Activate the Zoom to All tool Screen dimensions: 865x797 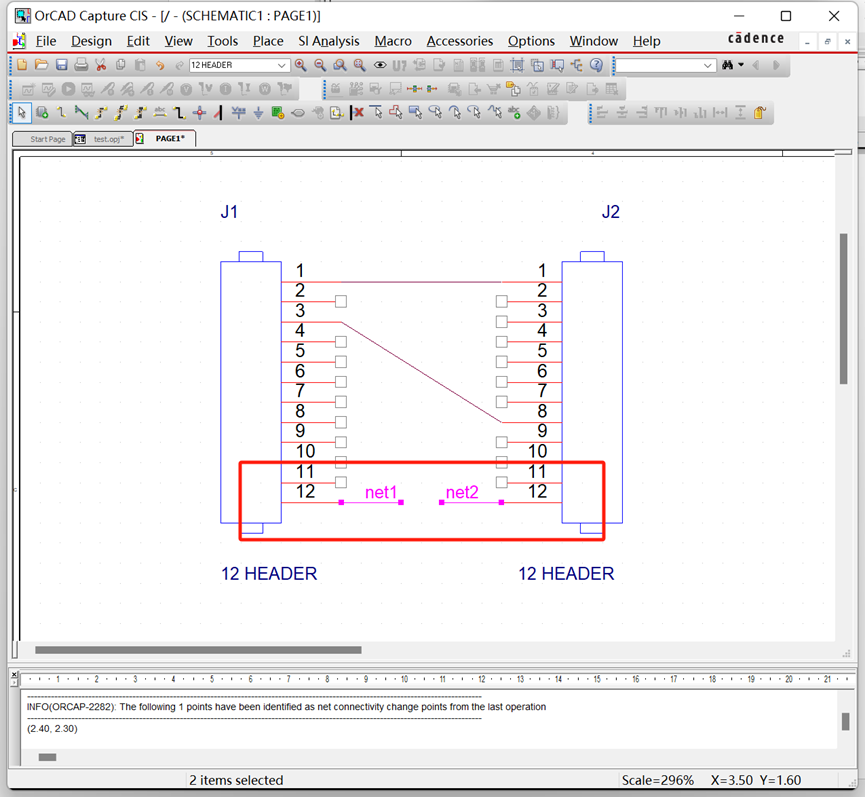click(x=356, y=64)
